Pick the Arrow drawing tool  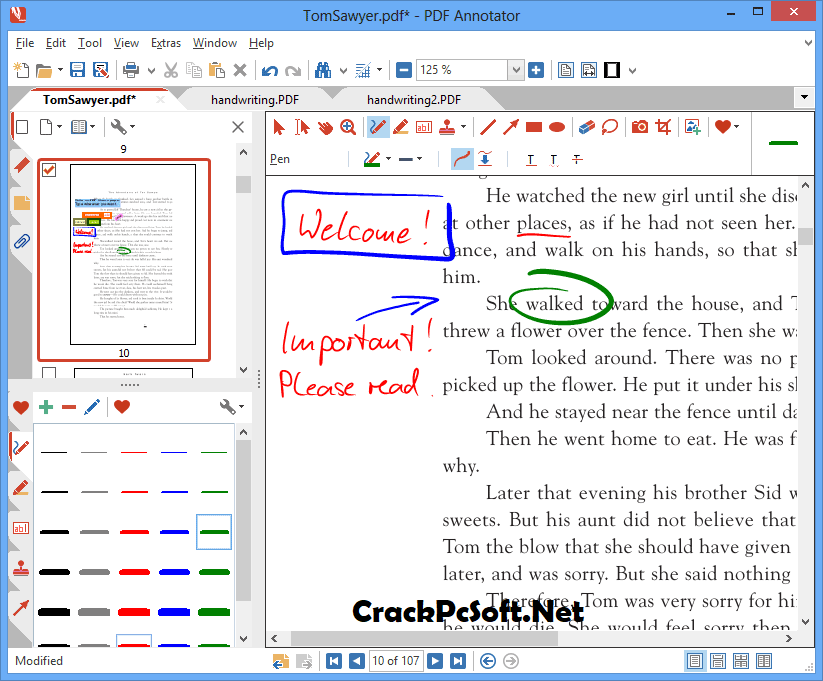pos(511,127)
